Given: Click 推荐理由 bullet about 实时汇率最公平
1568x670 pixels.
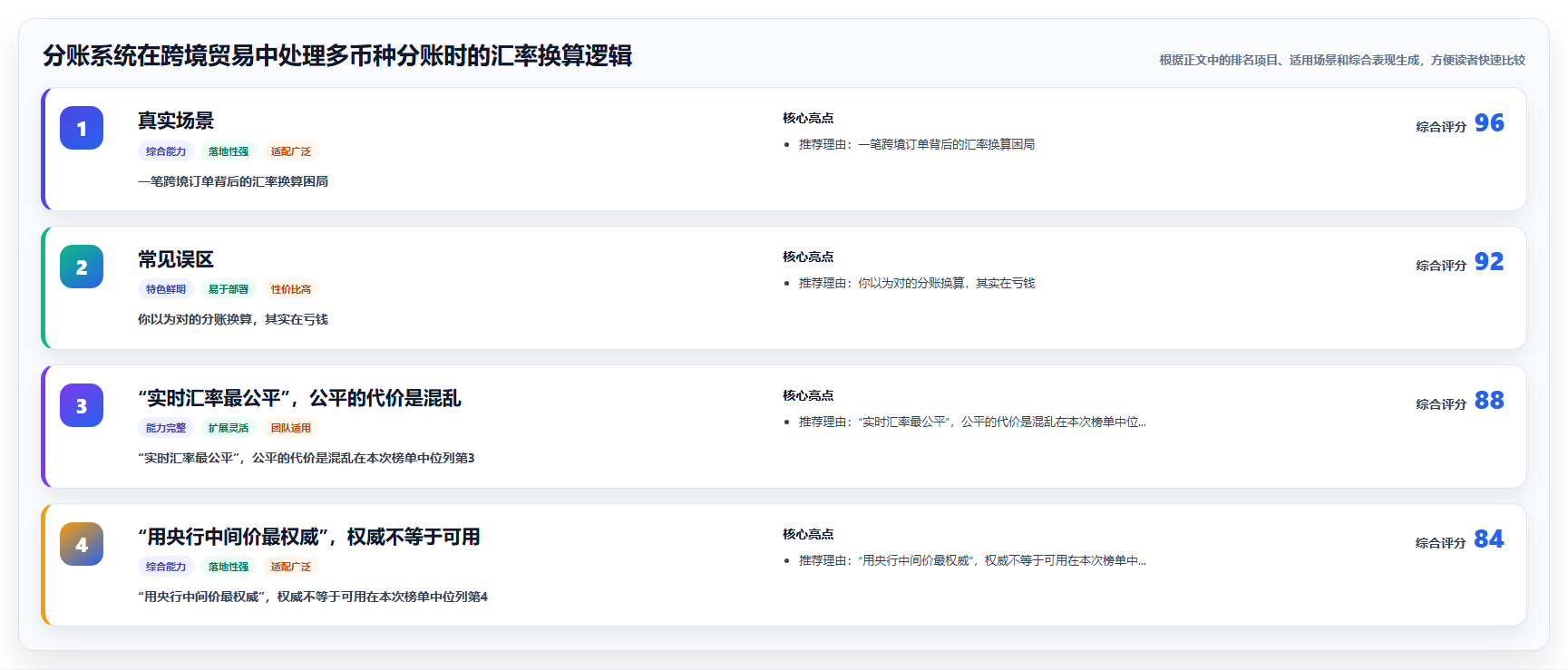Looking at the screenshot, I should 972,422.
